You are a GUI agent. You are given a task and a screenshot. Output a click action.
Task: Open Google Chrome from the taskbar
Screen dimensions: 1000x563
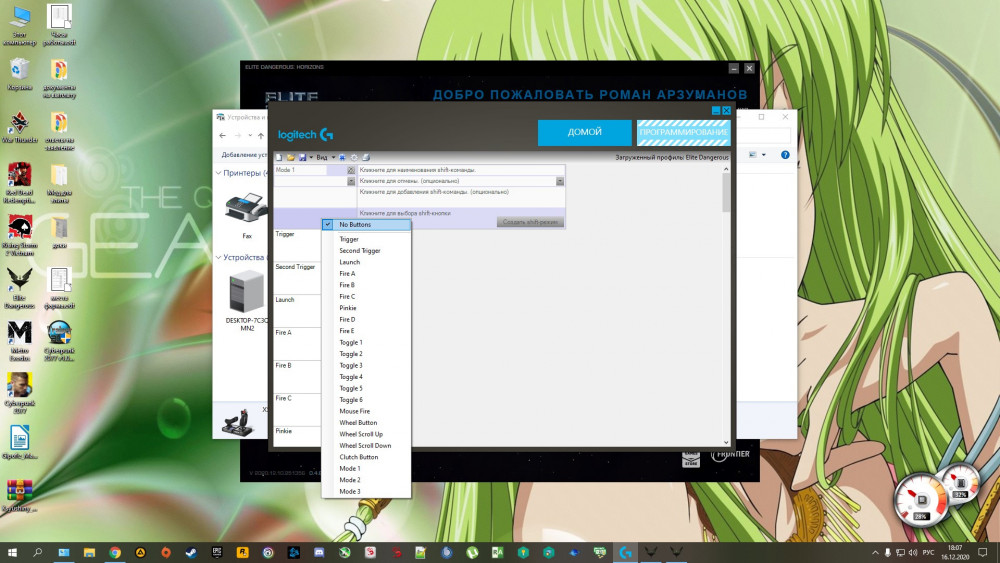[x=115, y=552]
